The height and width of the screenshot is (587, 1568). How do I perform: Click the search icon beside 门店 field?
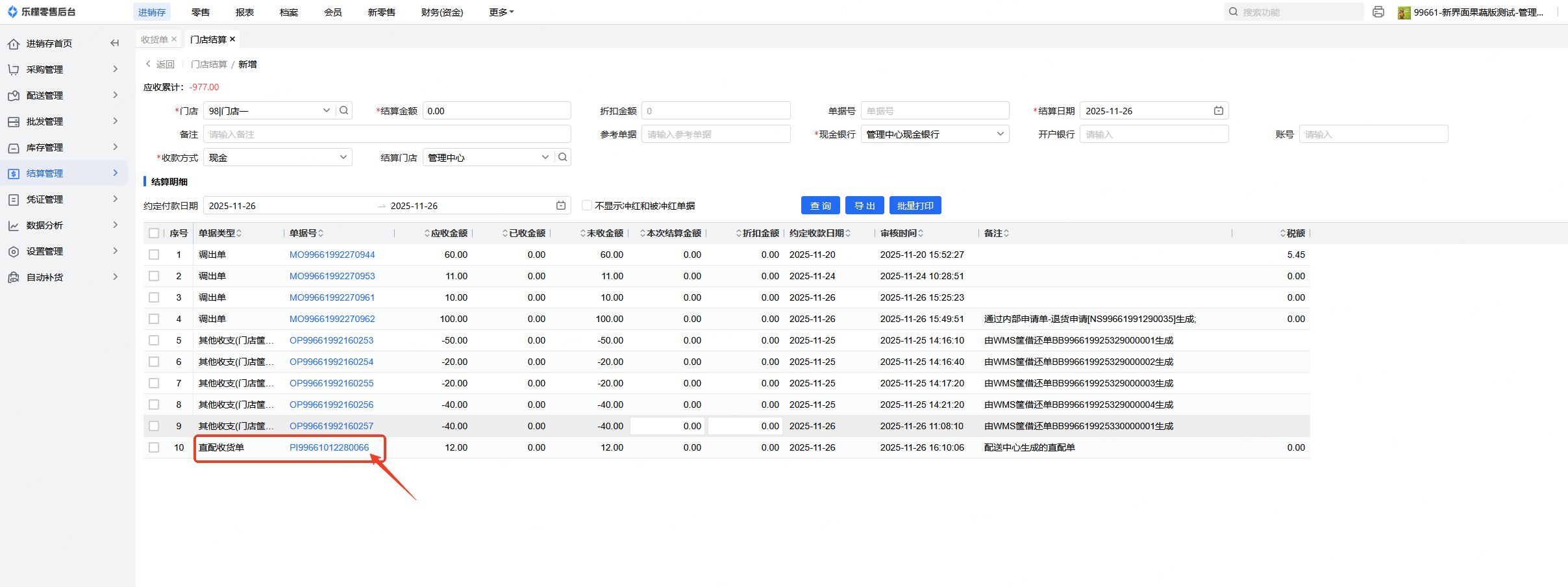click(x=344, y=111)
